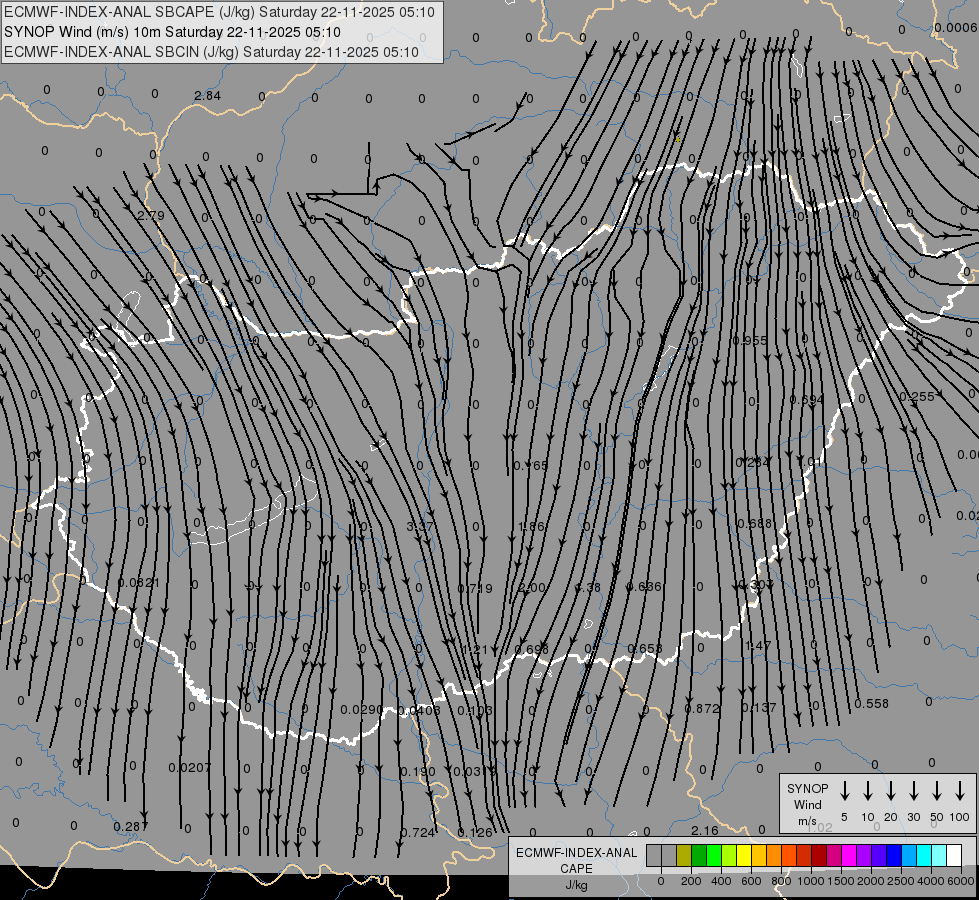Pick the pure yellow CAPE legend swatch
The width and height of the screenshot is (979, 900).
[x=744, y=855]
